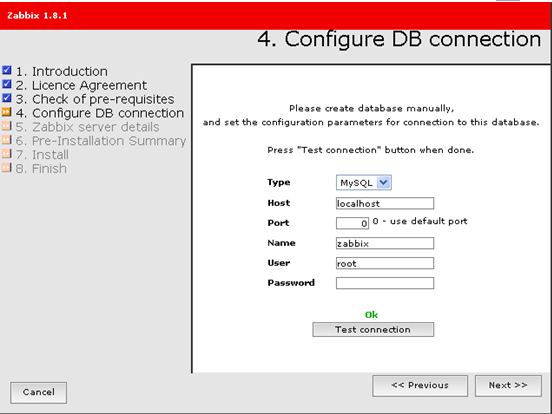Go back with << Previous button

coord(420,385)
